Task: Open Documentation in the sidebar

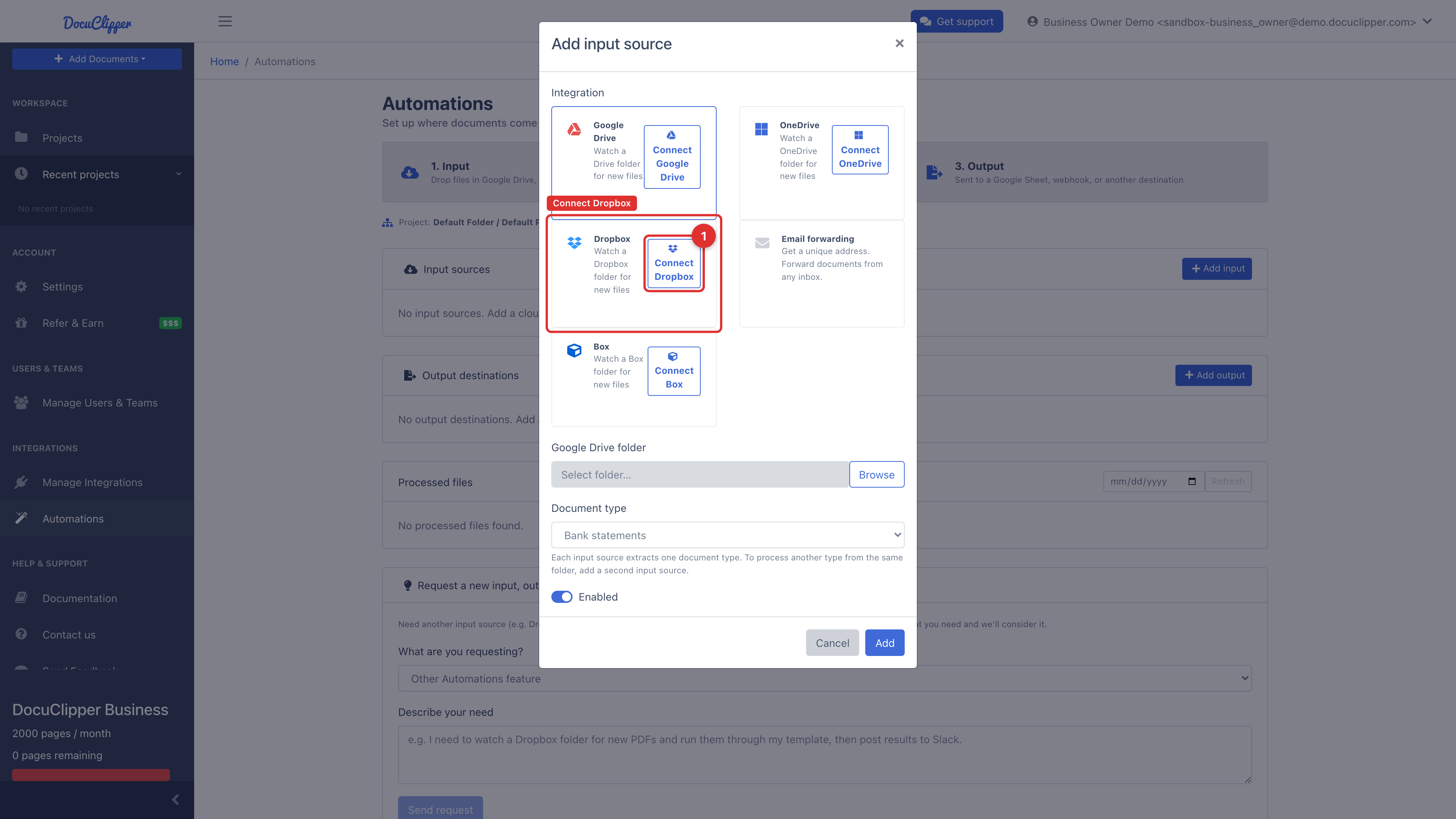Action: coord(97,598)
